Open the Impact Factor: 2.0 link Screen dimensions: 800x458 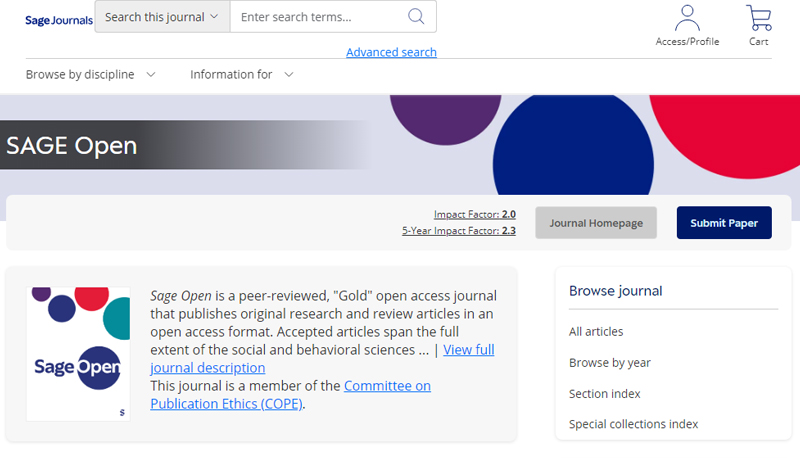474,214
